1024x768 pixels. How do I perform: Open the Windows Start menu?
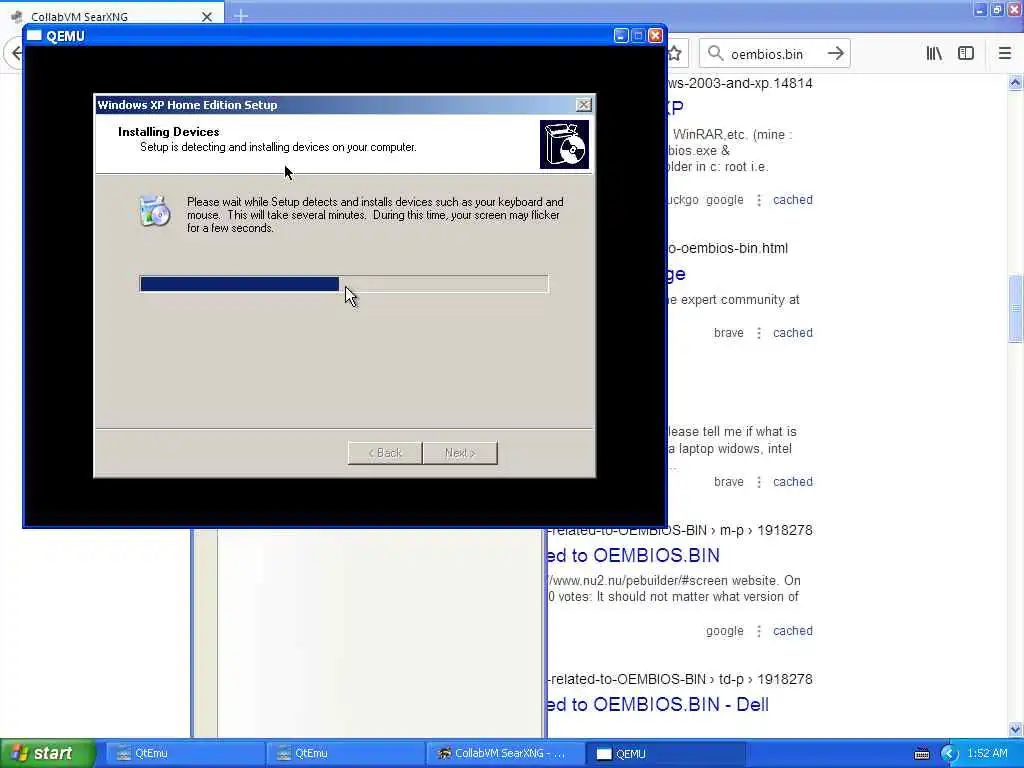[x=47, y=753]
